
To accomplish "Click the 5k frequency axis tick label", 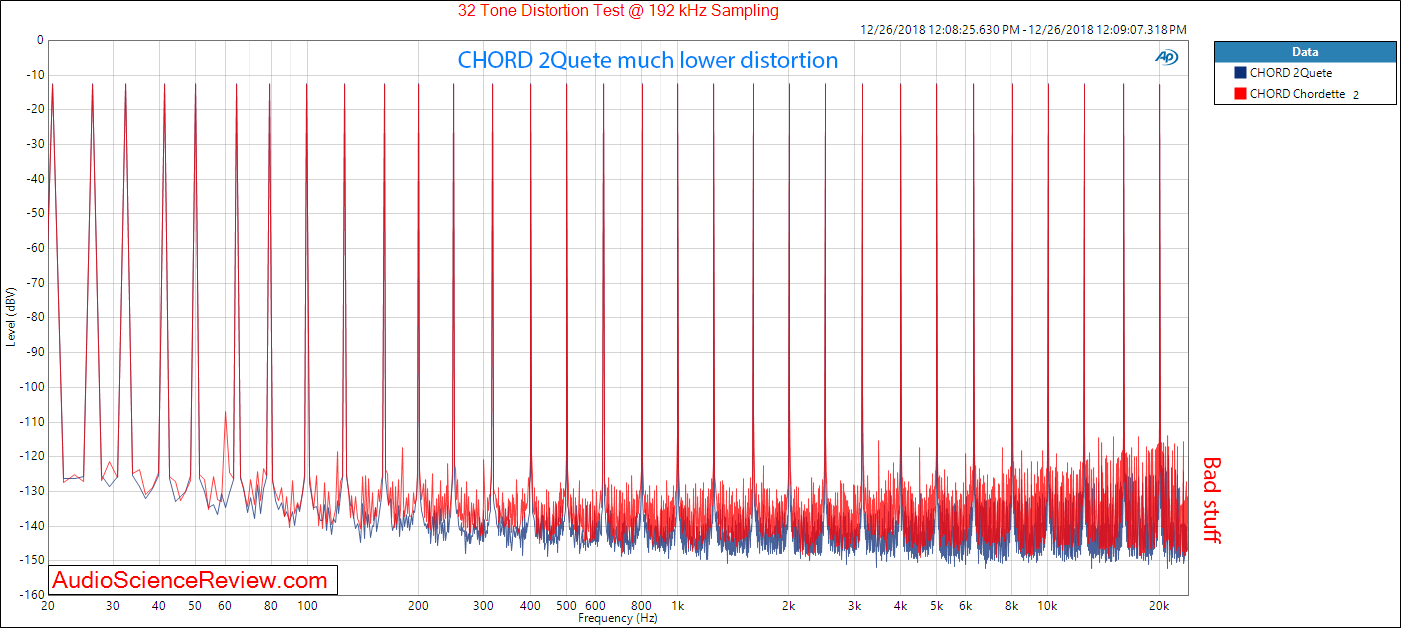I will 936,606.
